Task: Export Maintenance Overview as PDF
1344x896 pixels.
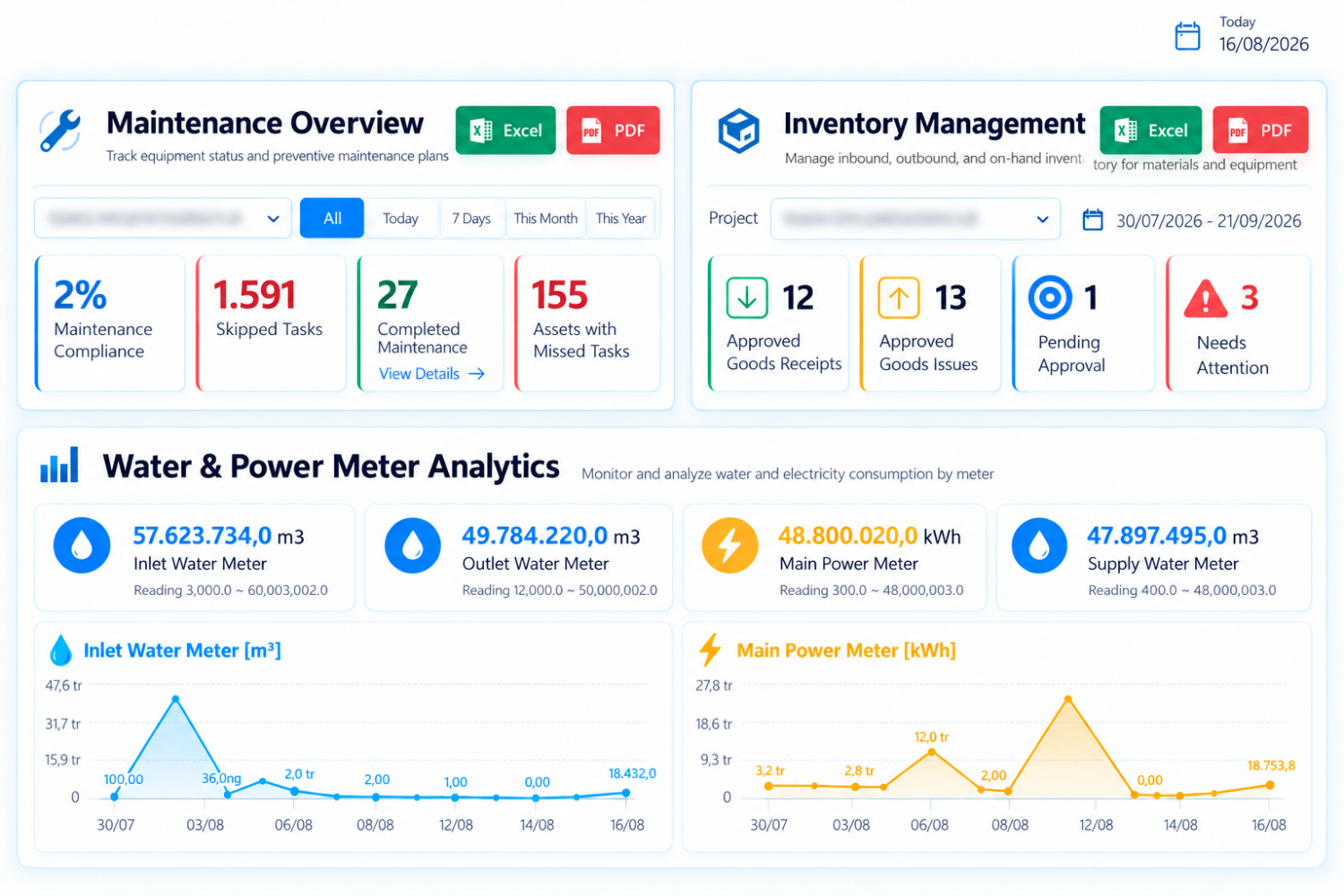Action: coord(613,131)
